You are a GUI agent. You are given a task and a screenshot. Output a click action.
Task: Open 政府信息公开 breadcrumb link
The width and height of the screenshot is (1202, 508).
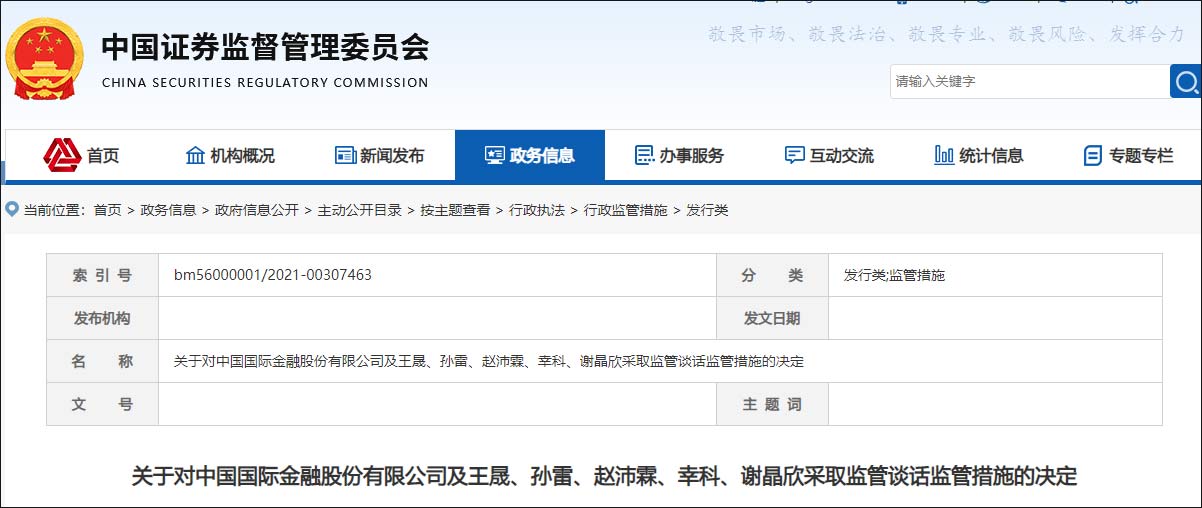coord(257,210)
